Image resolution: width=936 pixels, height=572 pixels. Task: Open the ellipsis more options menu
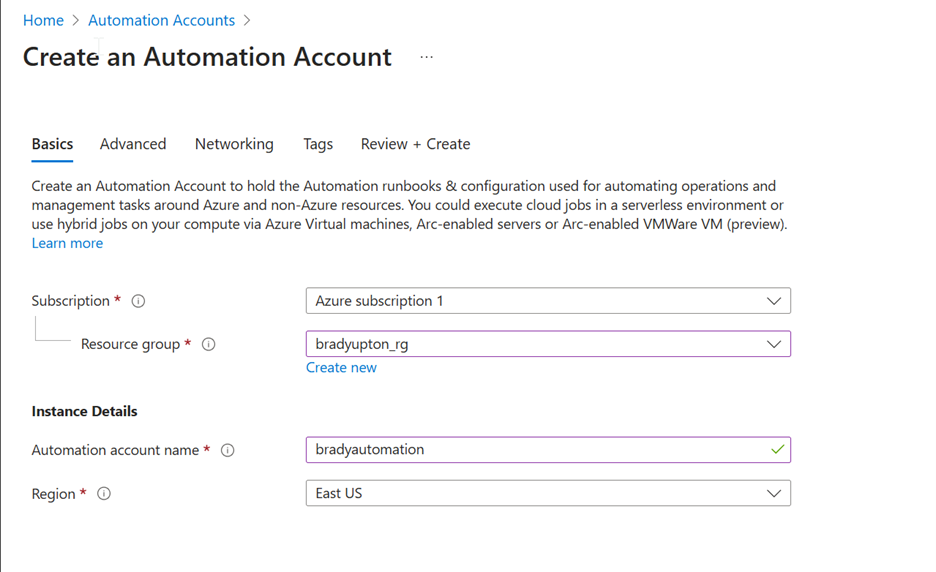click(426, 57)
